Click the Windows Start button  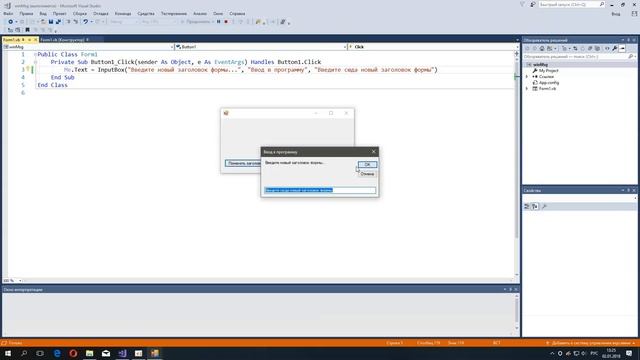pyautogui.click(x=8, y=353)
